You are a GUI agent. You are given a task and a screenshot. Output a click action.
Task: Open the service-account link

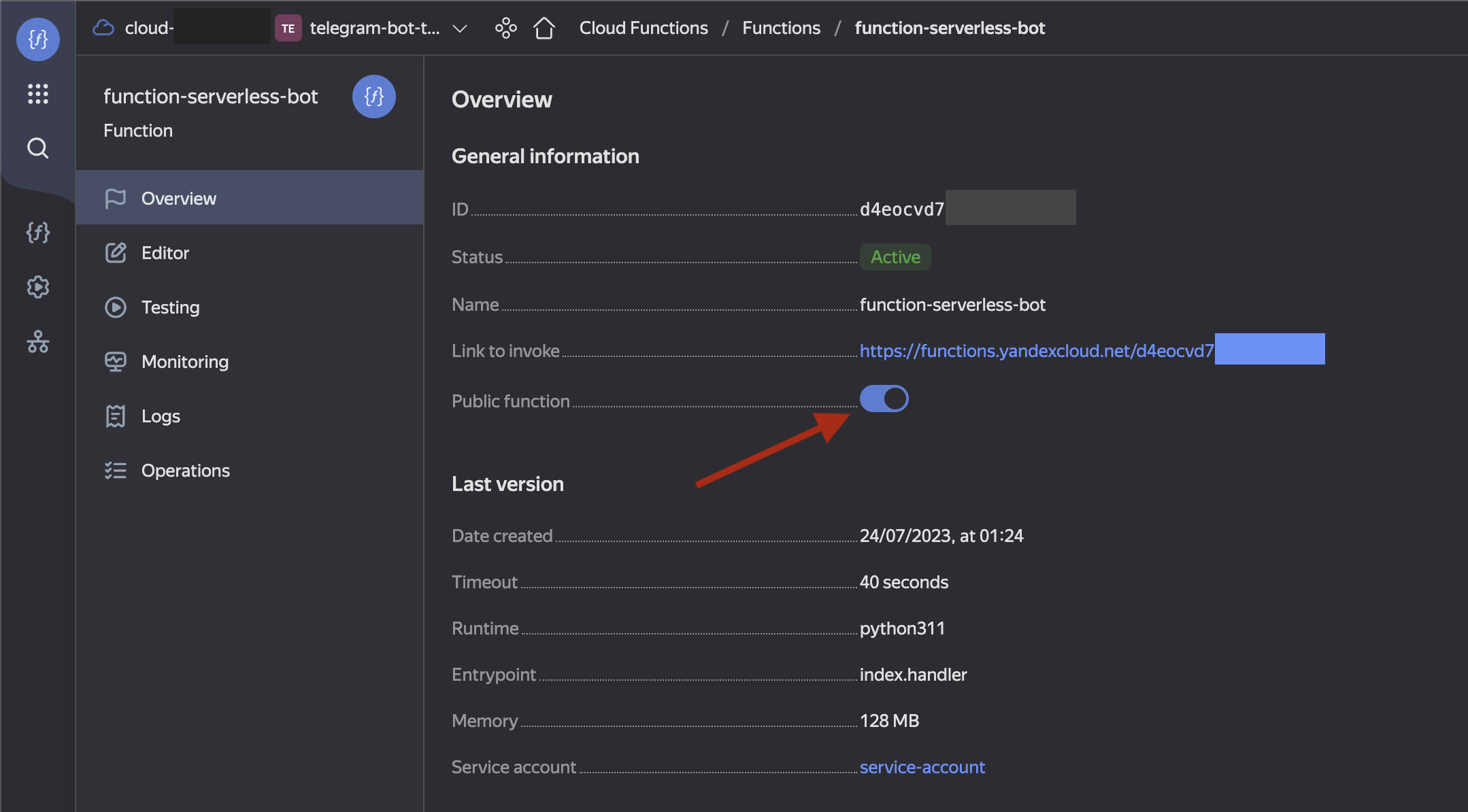(922, 767)
